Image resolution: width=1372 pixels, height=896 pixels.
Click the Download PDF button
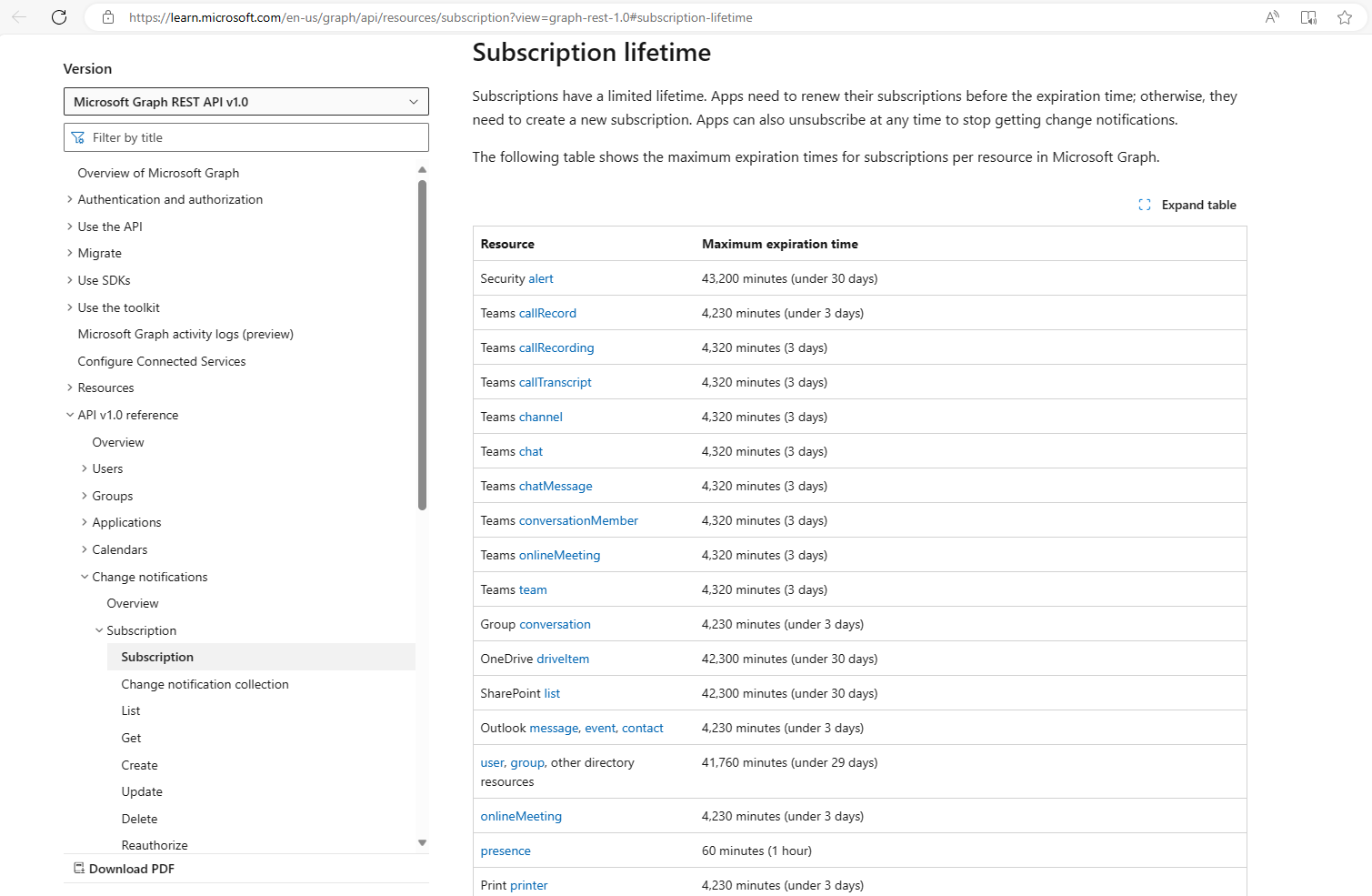click(124, 869)
